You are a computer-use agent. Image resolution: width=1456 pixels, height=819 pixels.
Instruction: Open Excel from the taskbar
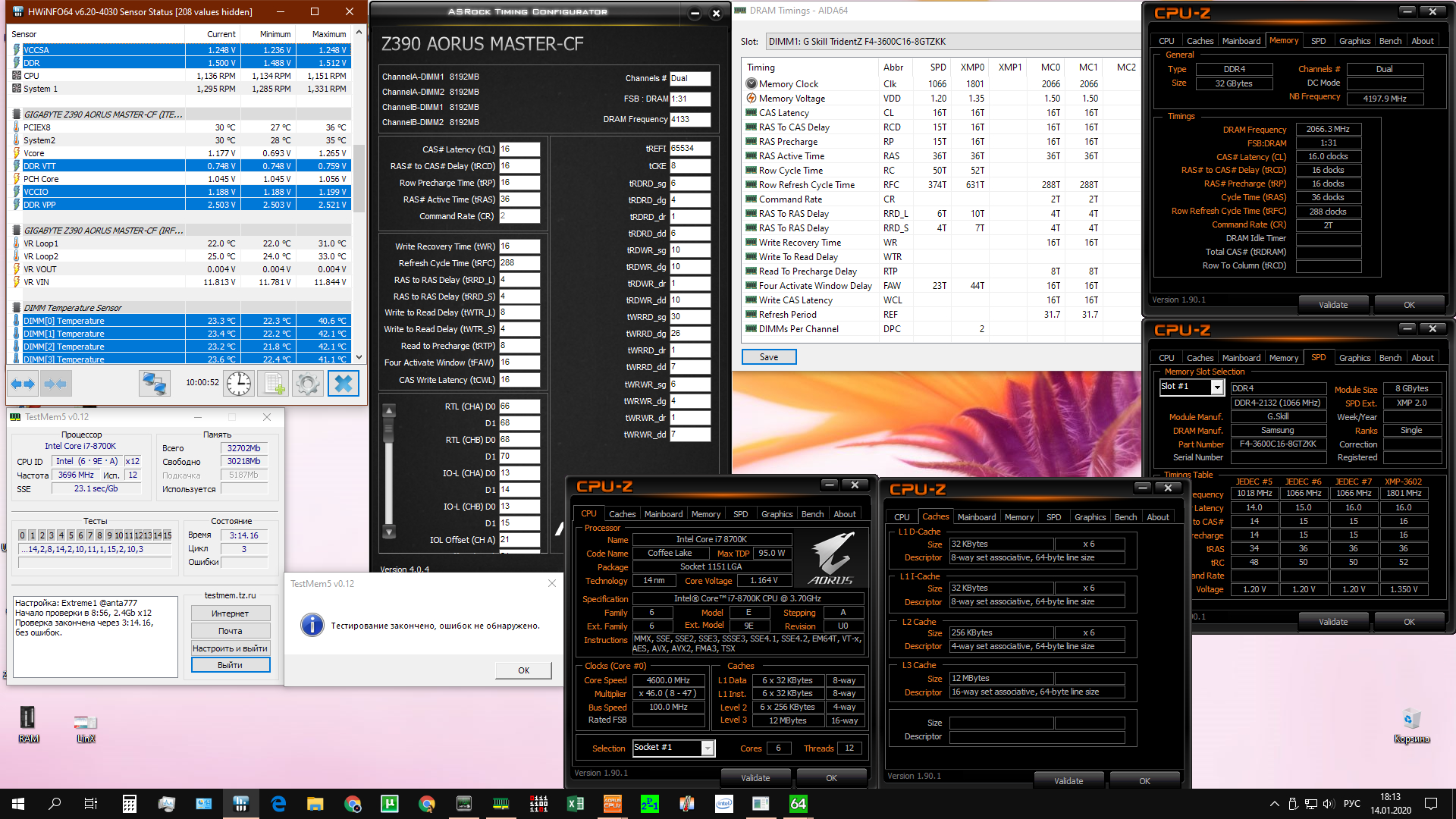pos(576,804)
